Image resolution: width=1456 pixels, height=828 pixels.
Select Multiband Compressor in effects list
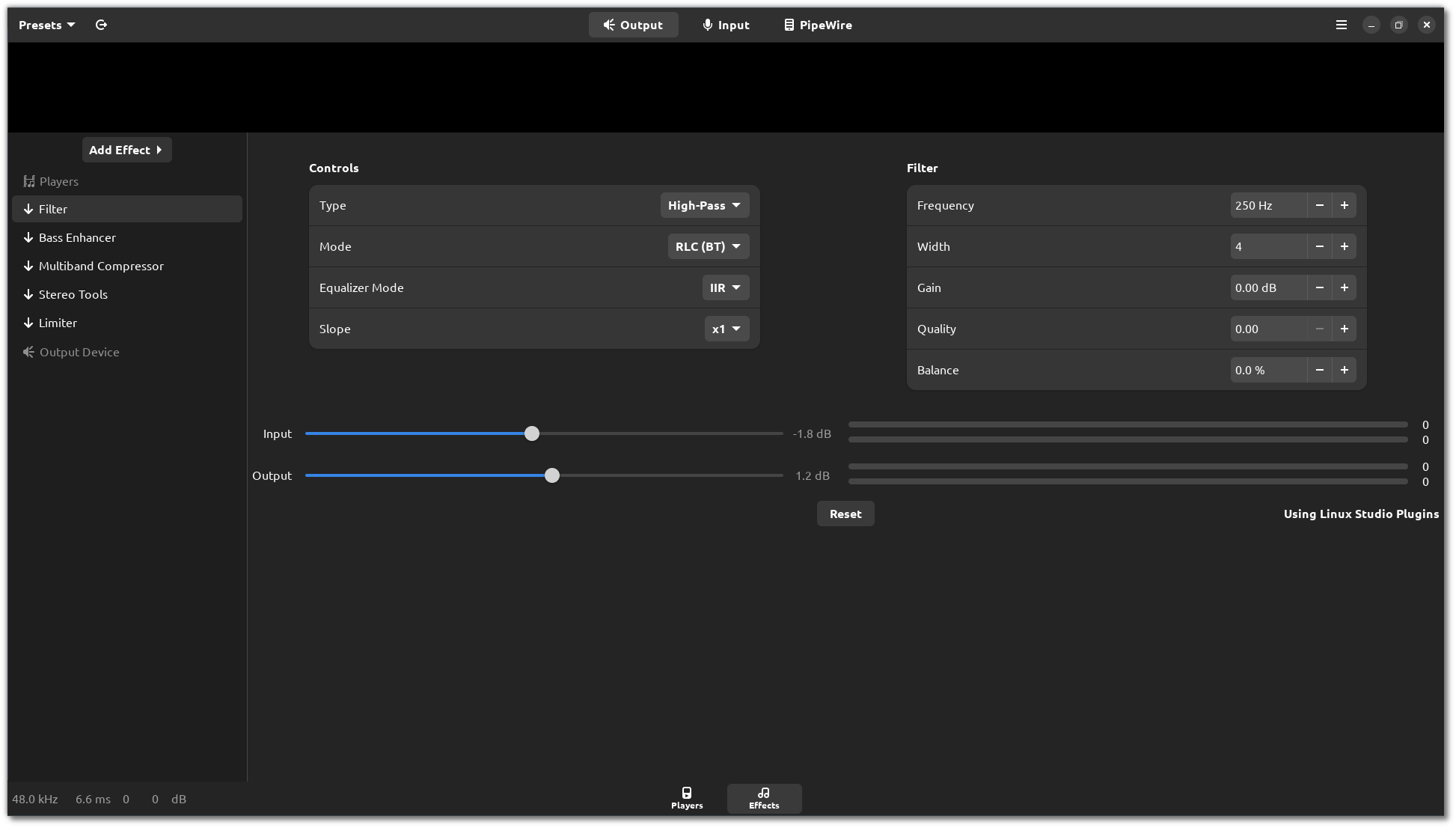pyautogui.click(x=101, y=266)
